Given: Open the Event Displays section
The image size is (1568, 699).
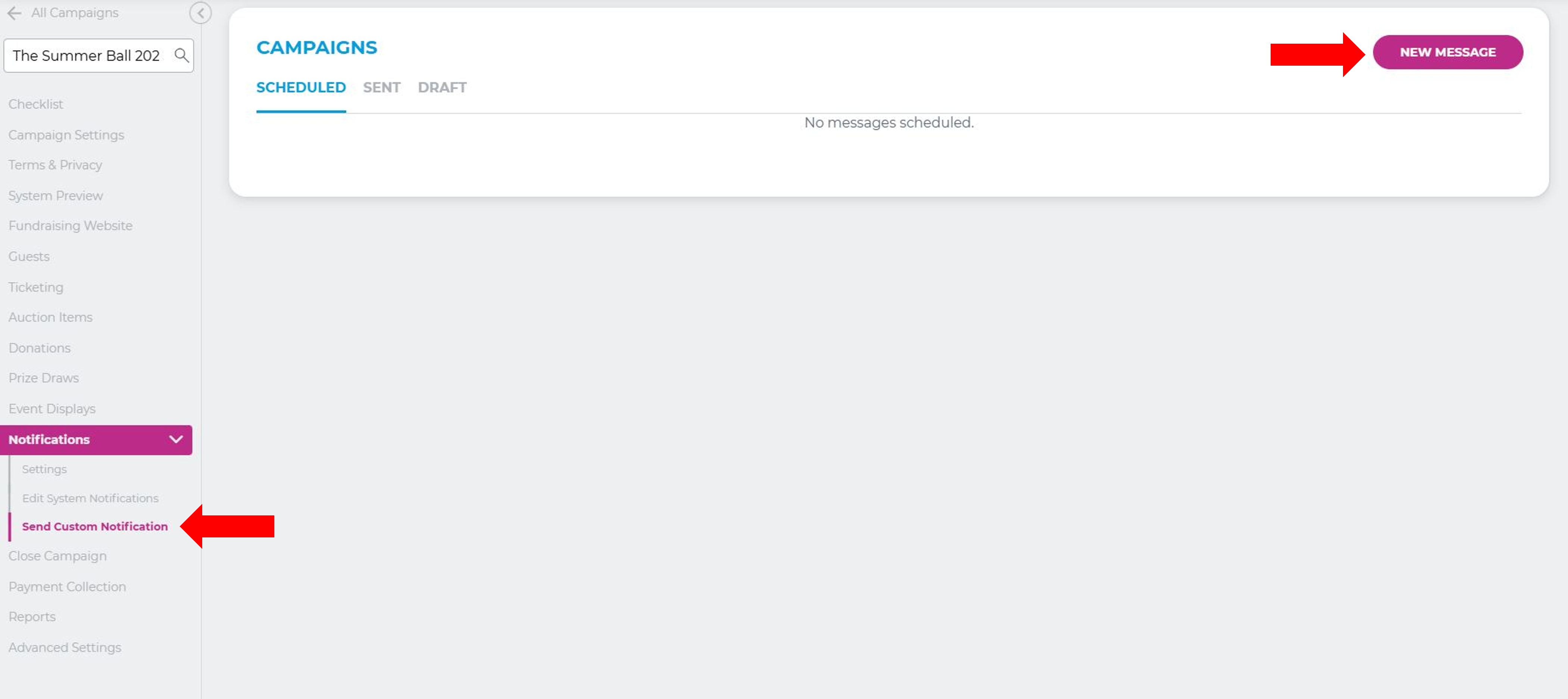Looking at the screenshot, I should click(52, 409).
